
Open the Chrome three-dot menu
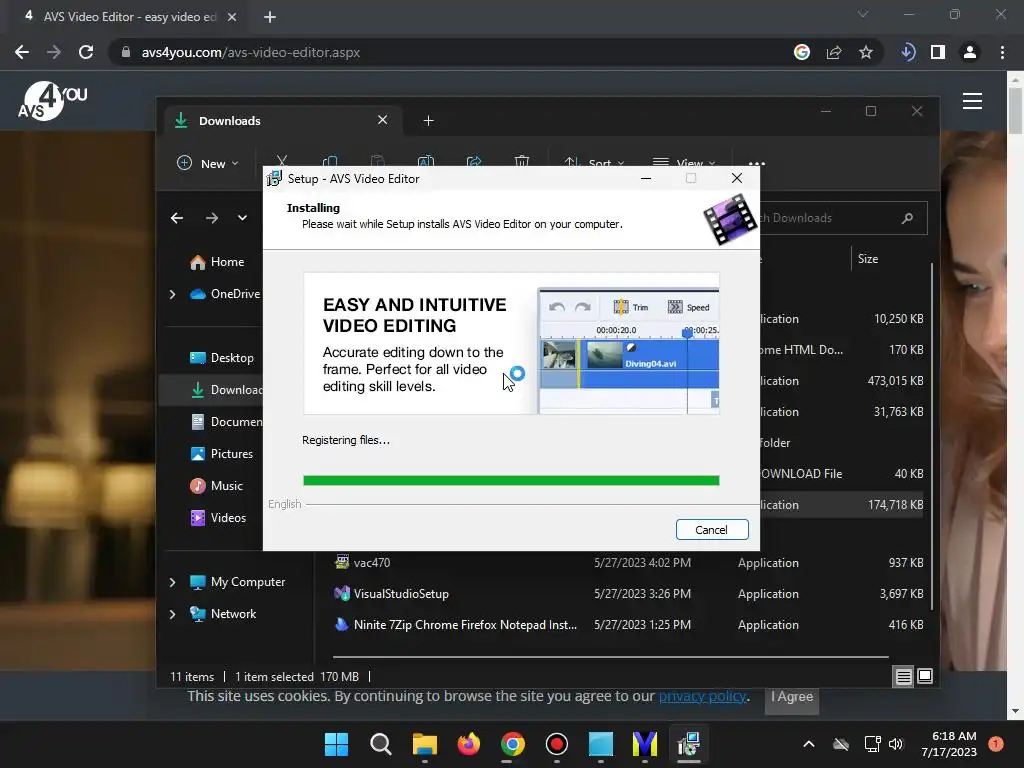tap(1002, 52)
